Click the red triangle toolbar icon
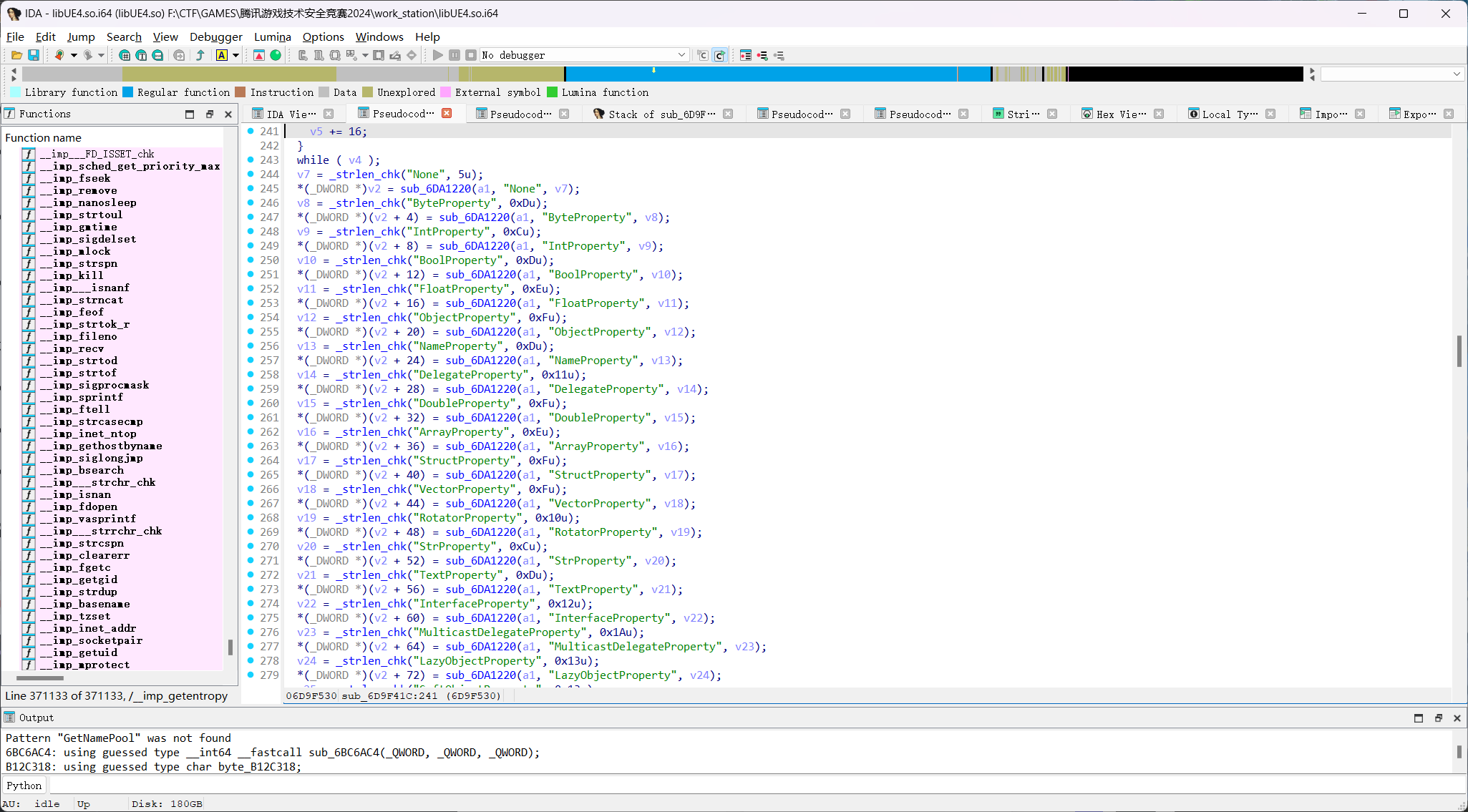 coord(259,55)
